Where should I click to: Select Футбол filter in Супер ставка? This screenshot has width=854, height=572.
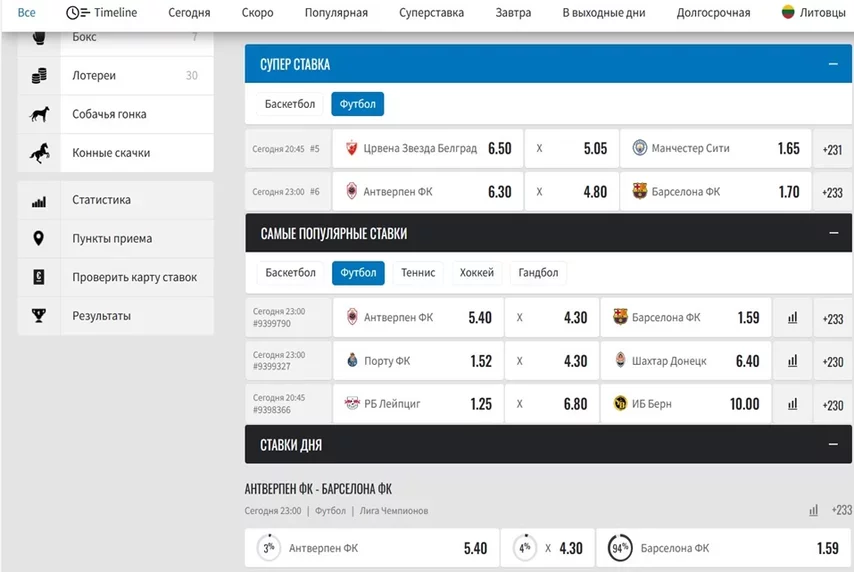357,104
